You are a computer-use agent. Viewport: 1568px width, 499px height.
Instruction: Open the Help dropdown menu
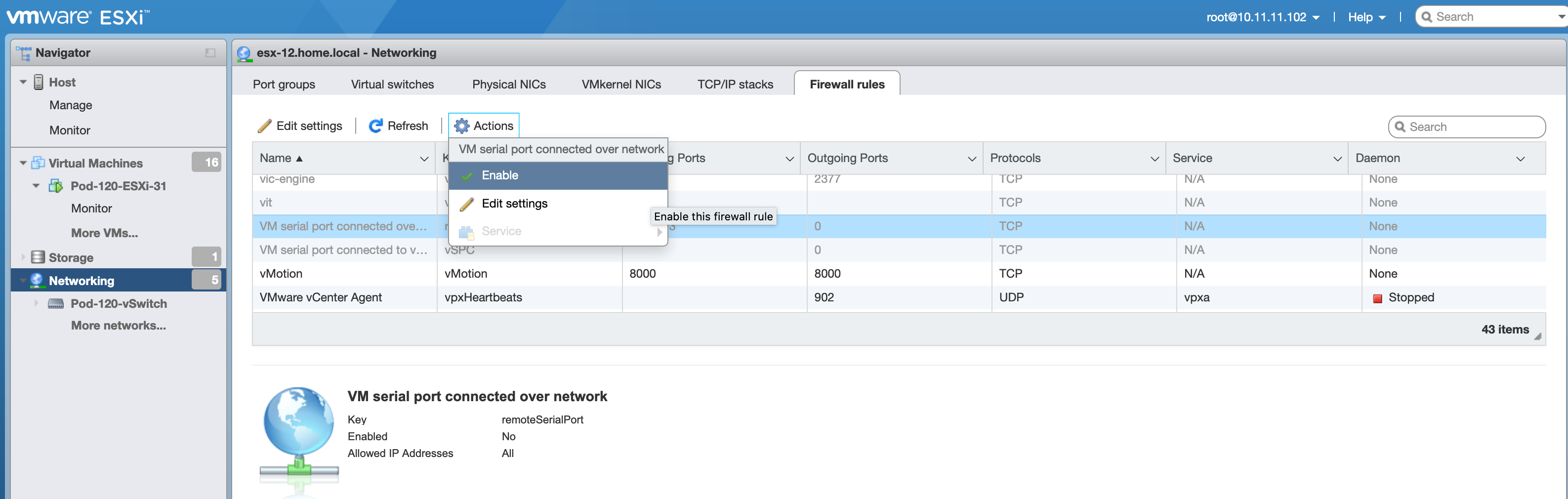point(1366,17)
